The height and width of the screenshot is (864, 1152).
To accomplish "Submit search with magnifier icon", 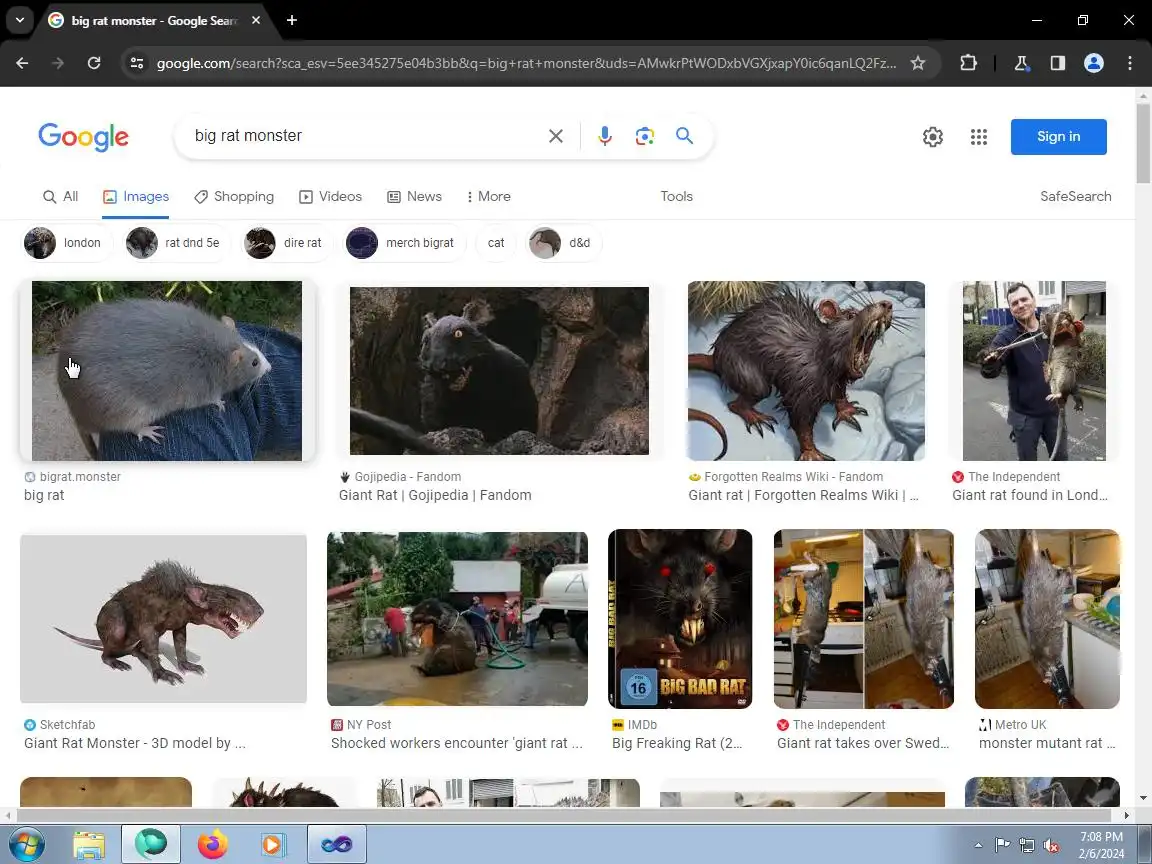I will pyautogui.click(x=684, y=136).
